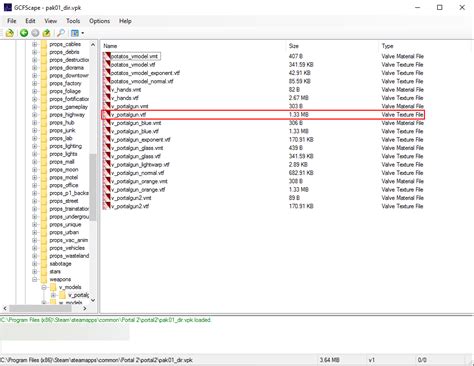The height and width of the screenshot is (366, 474).
Task: Go back with the green arrow icon
Action: (24, 33)
